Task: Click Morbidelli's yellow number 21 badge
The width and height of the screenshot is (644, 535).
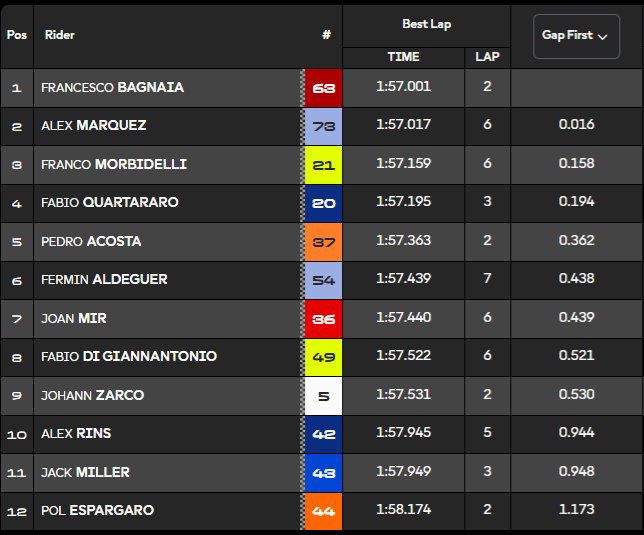Action: point(323,164)
